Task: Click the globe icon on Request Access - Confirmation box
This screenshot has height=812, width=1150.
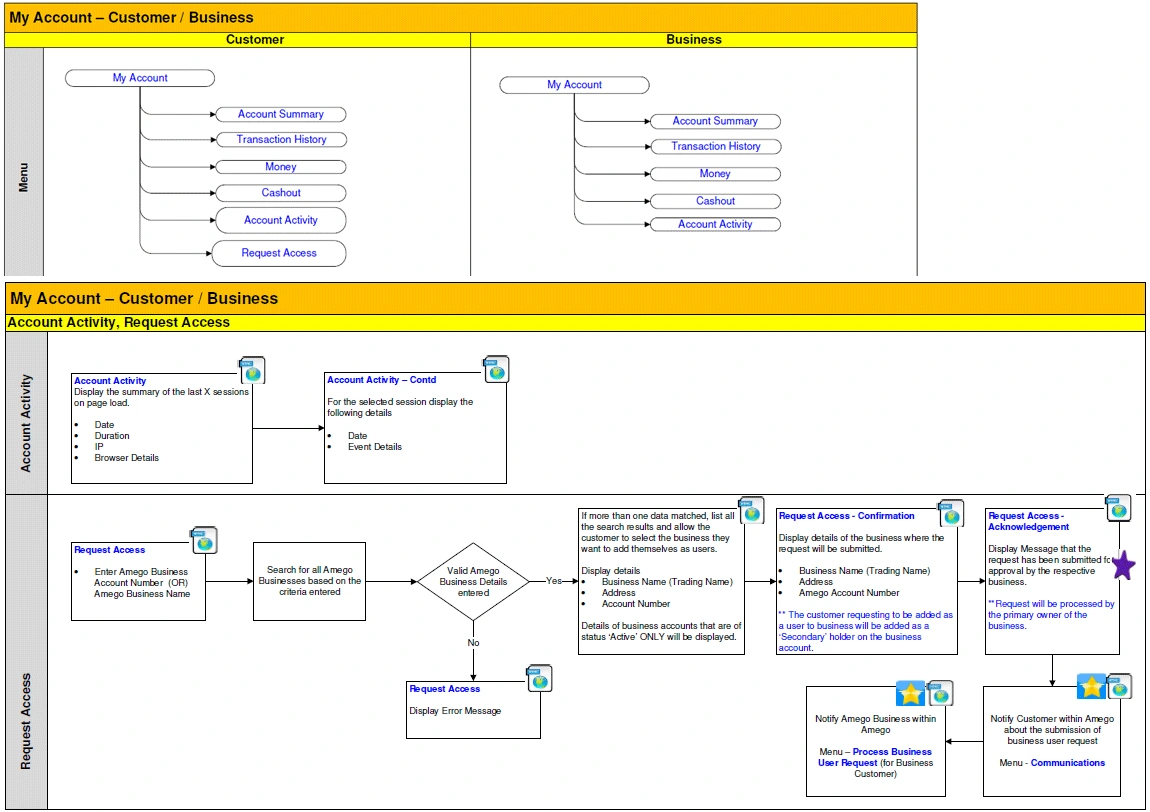Action: (x=951, y=514)
